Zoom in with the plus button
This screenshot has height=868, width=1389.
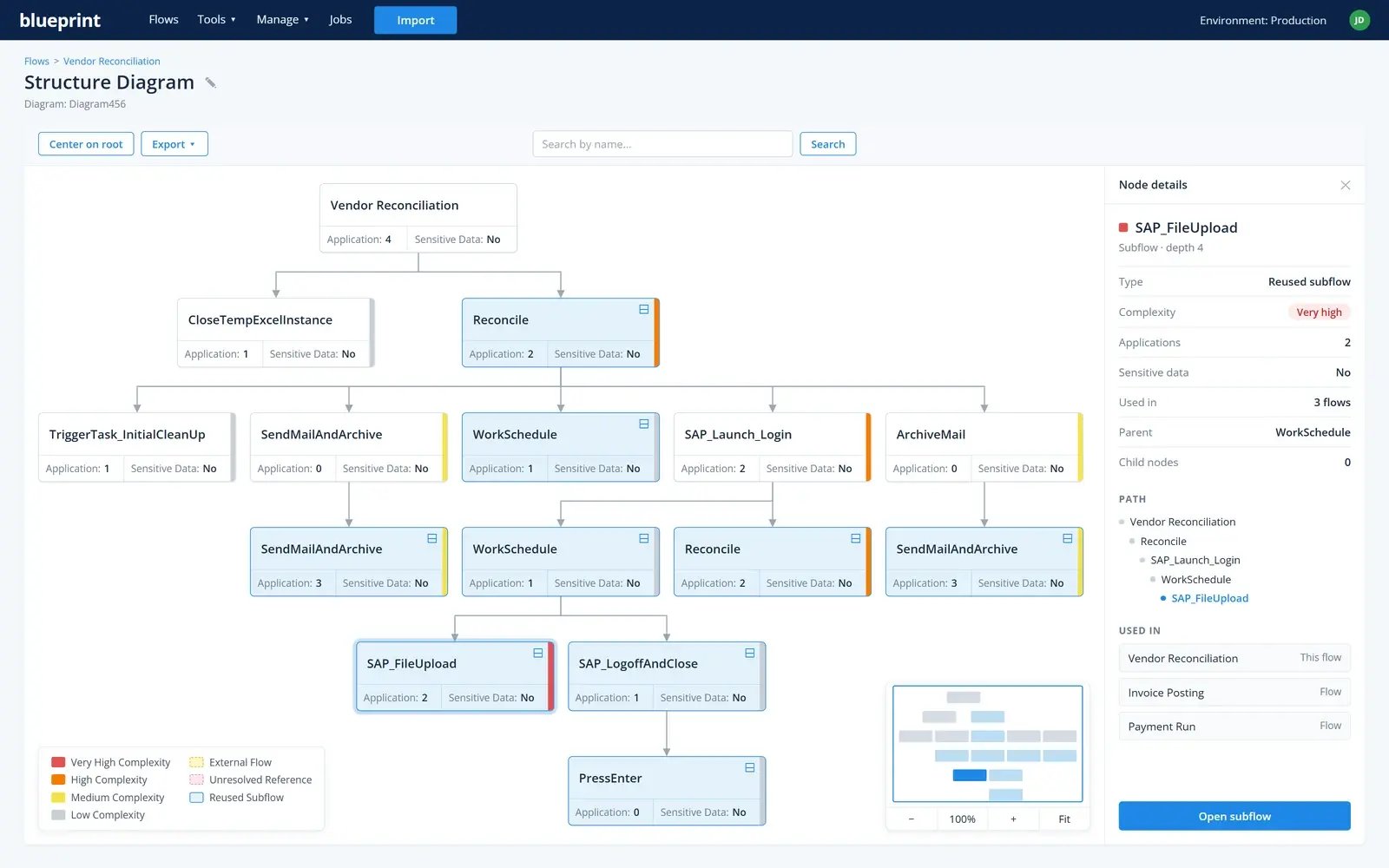(x=1013, y=819)
